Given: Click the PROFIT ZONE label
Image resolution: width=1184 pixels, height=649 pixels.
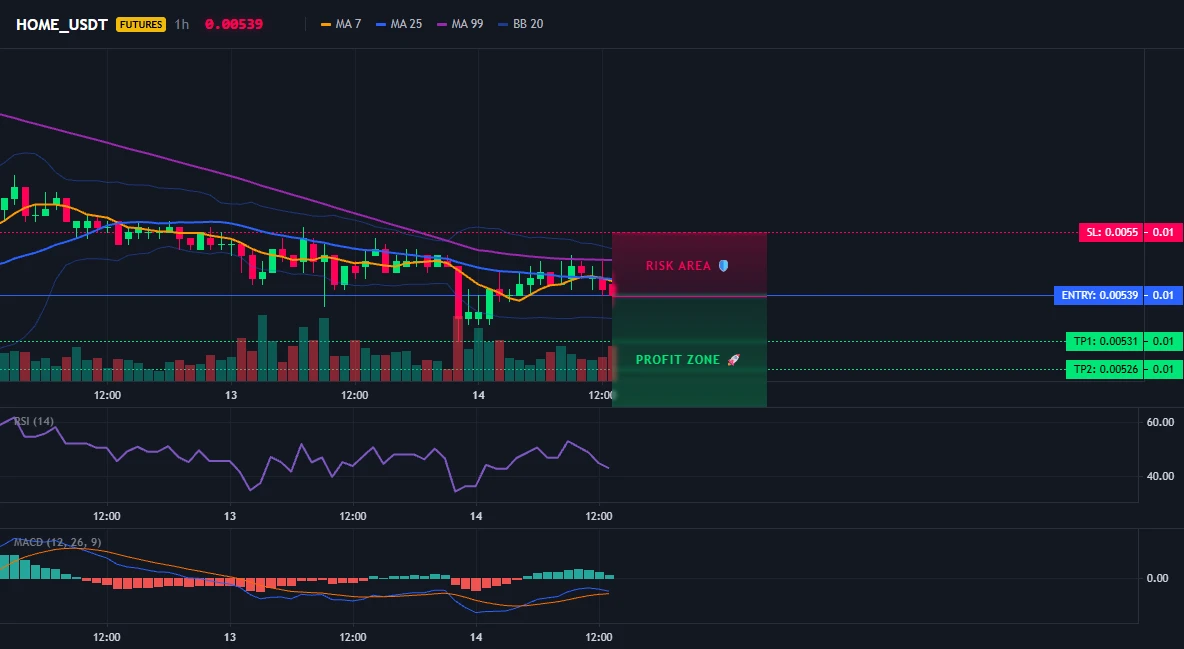Looking at the screenshot, I should (x=677, y=360).
